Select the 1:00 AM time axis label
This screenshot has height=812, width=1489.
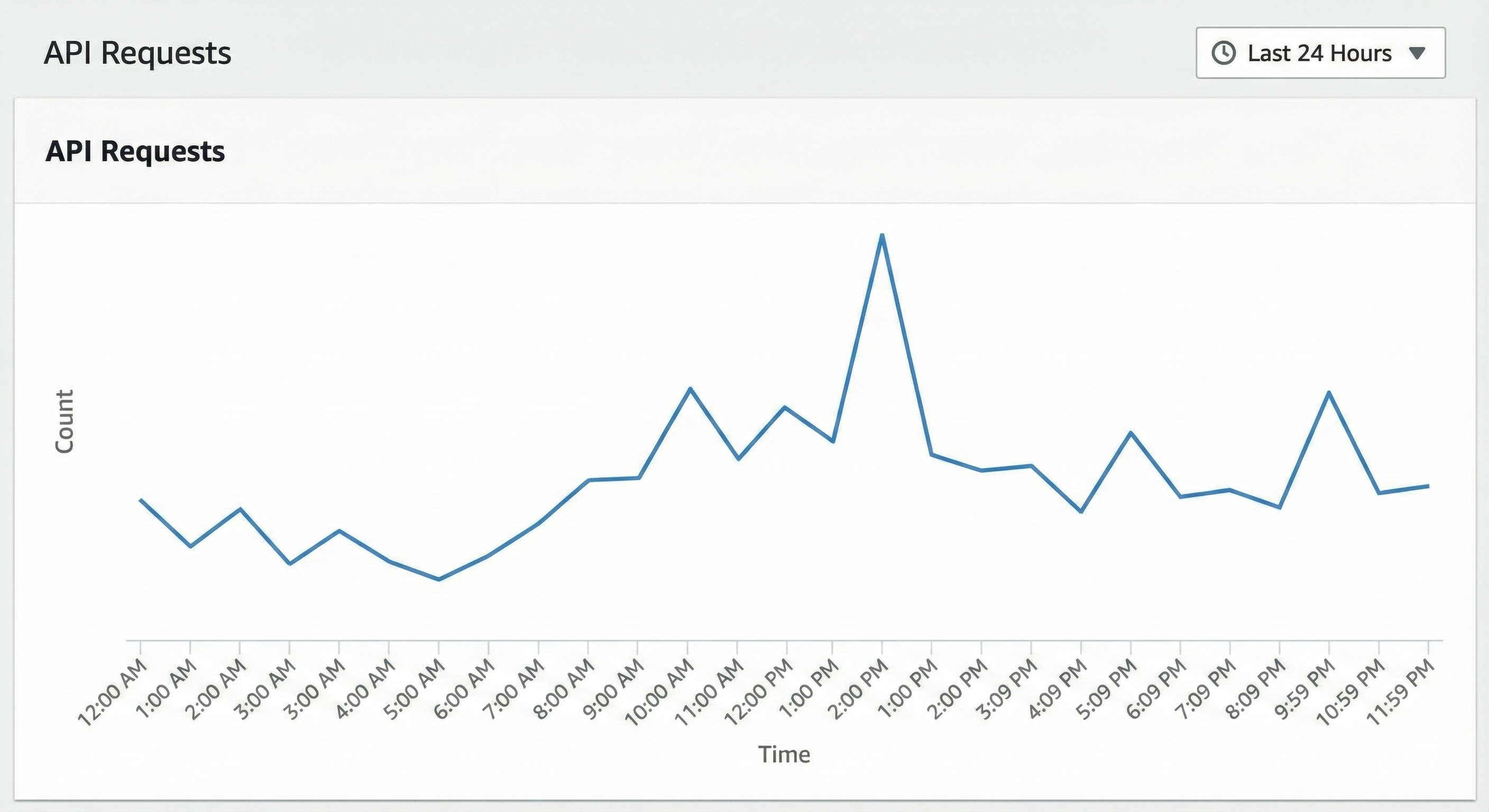click(x=168, y=688)
